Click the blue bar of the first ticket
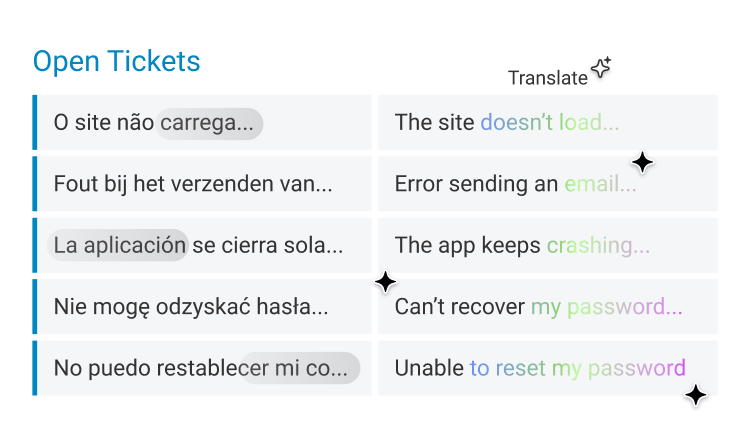Image resolution: width=750 pixels, height=428 pixels. [35, 122]
